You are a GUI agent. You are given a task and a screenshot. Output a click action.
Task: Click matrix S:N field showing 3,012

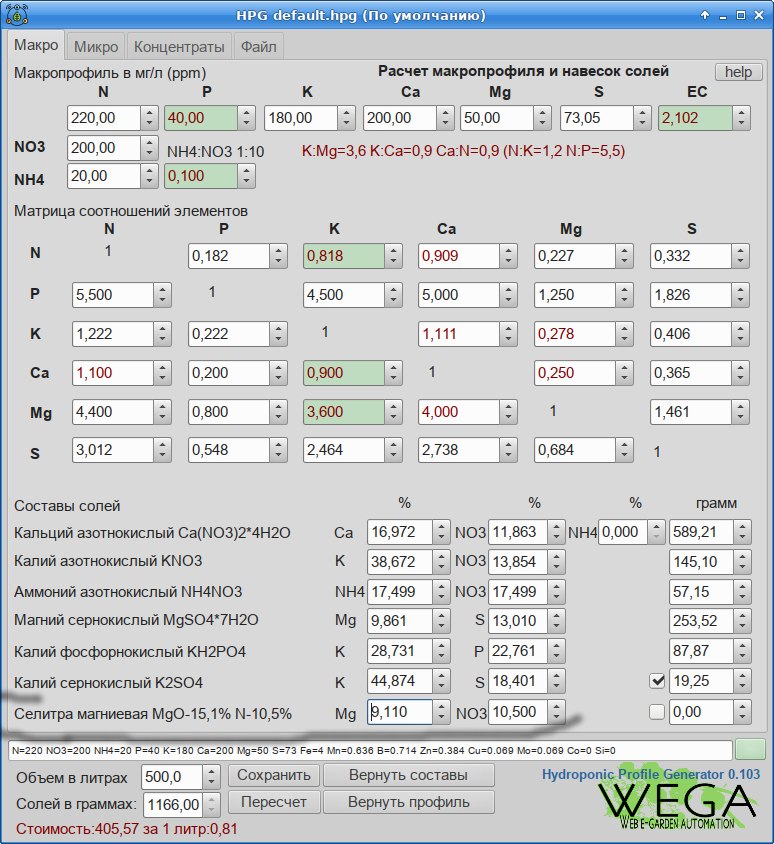click(x=113, y=450)
